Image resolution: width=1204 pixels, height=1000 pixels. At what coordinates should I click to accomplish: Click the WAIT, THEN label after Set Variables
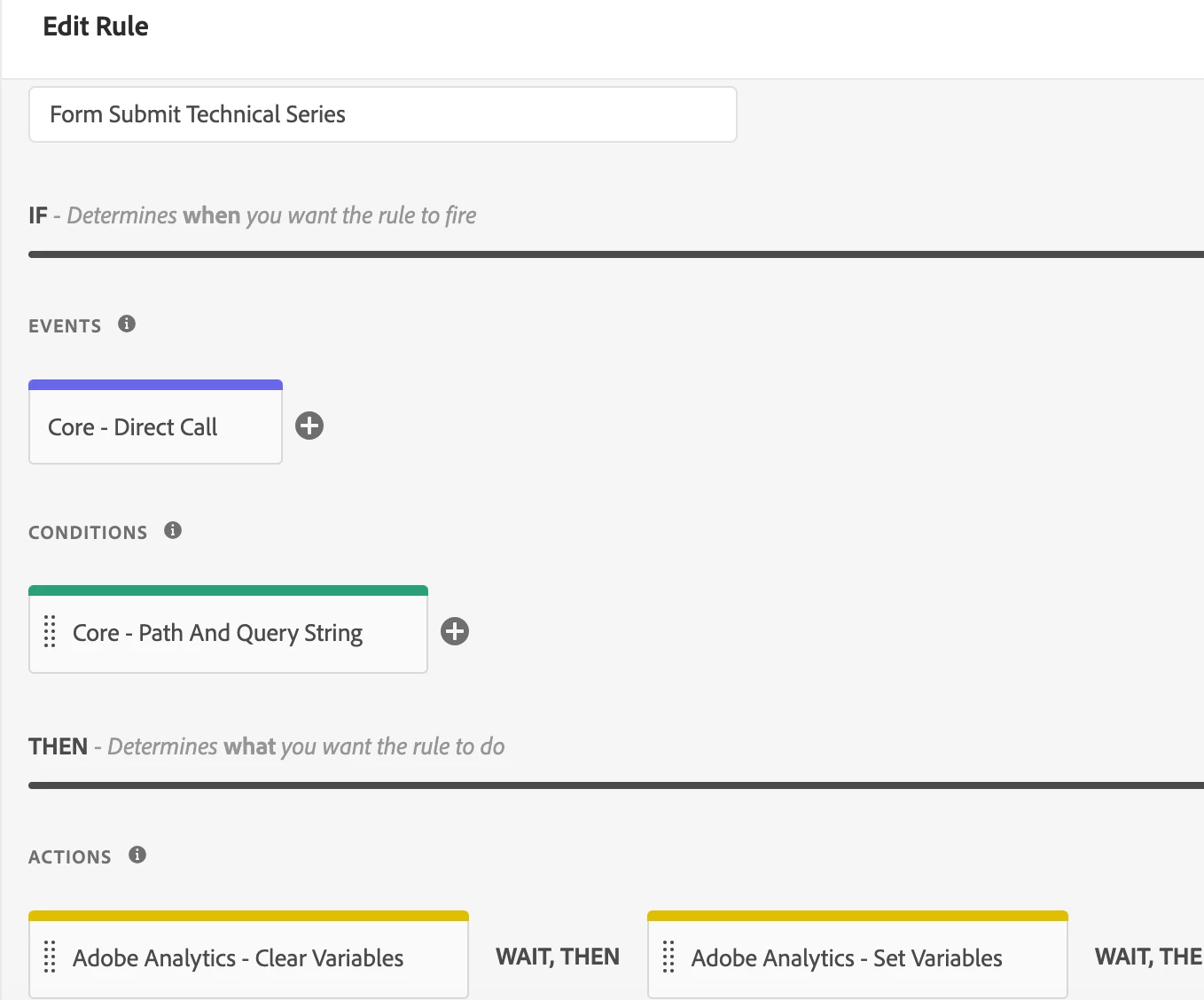1148,957
